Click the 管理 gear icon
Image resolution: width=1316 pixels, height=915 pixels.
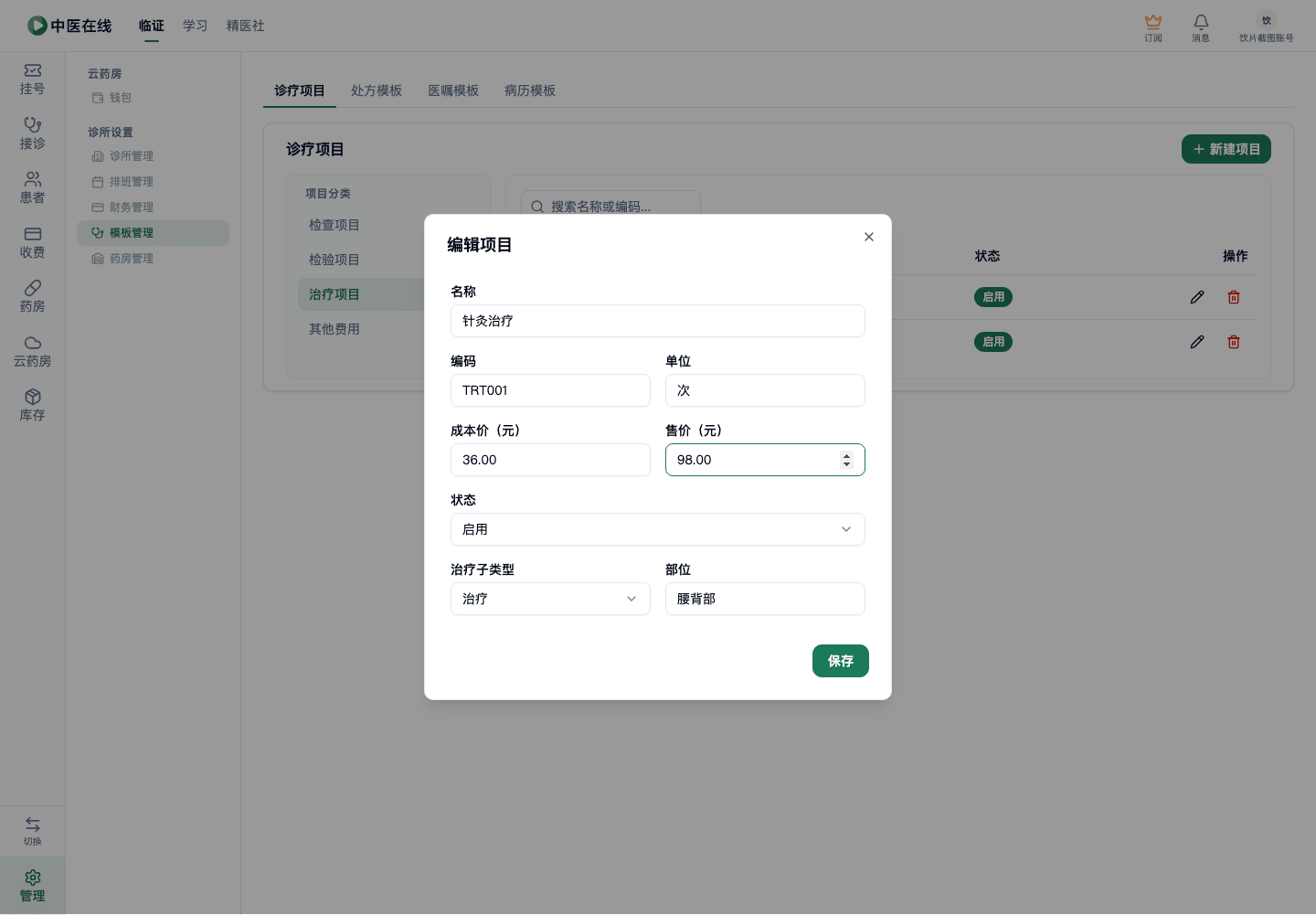[x=32, y=886]
